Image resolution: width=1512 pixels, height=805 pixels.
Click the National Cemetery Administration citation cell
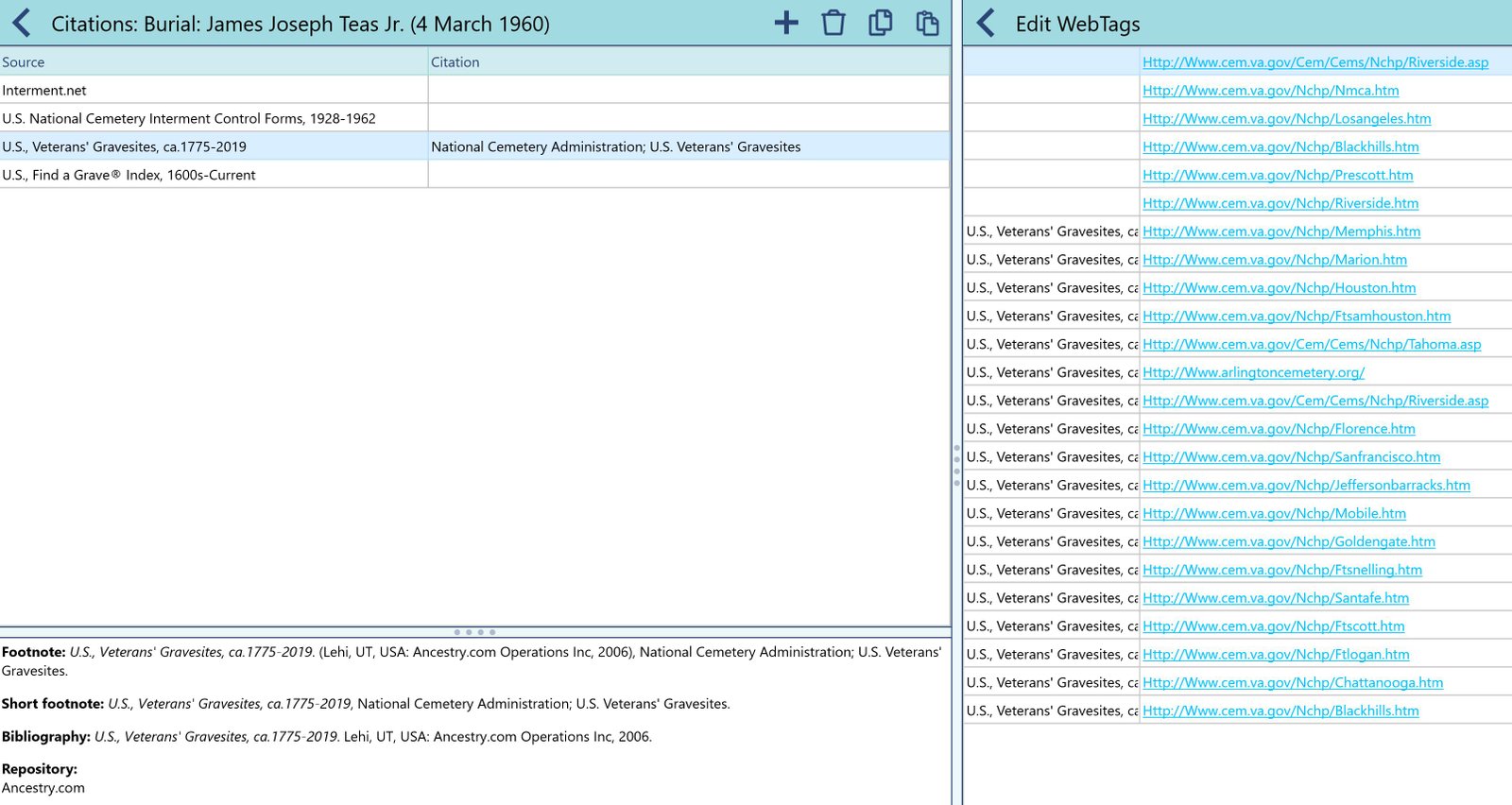tap(689, 147)
